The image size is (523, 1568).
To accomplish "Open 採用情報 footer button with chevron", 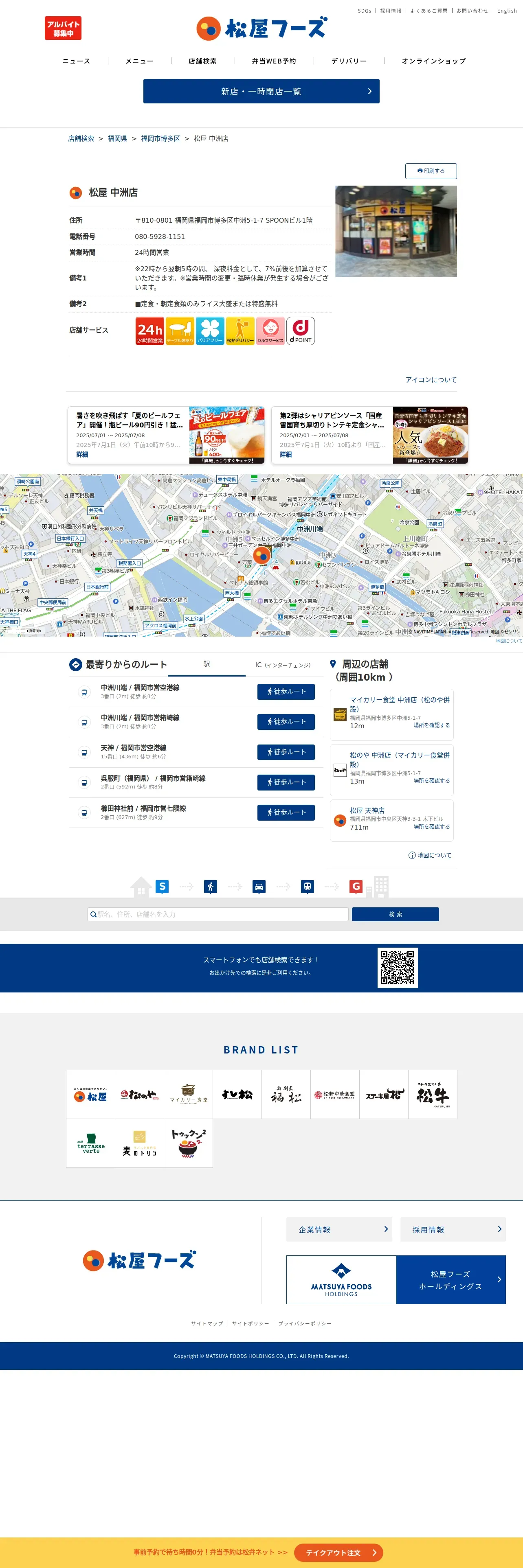I will 453,1229.
